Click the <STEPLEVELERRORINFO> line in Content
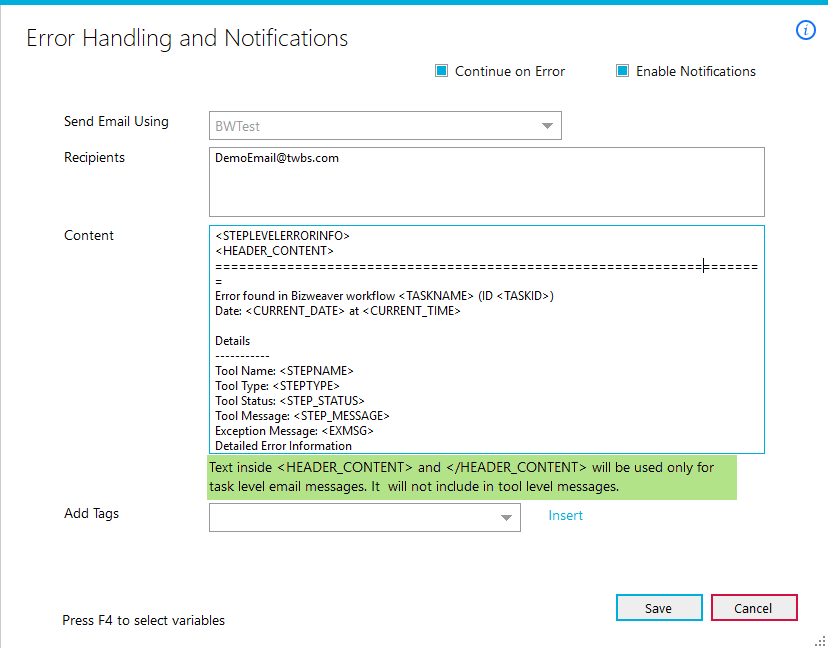Image resolution: width=828 pixels, height=648 pixels. 283,236
